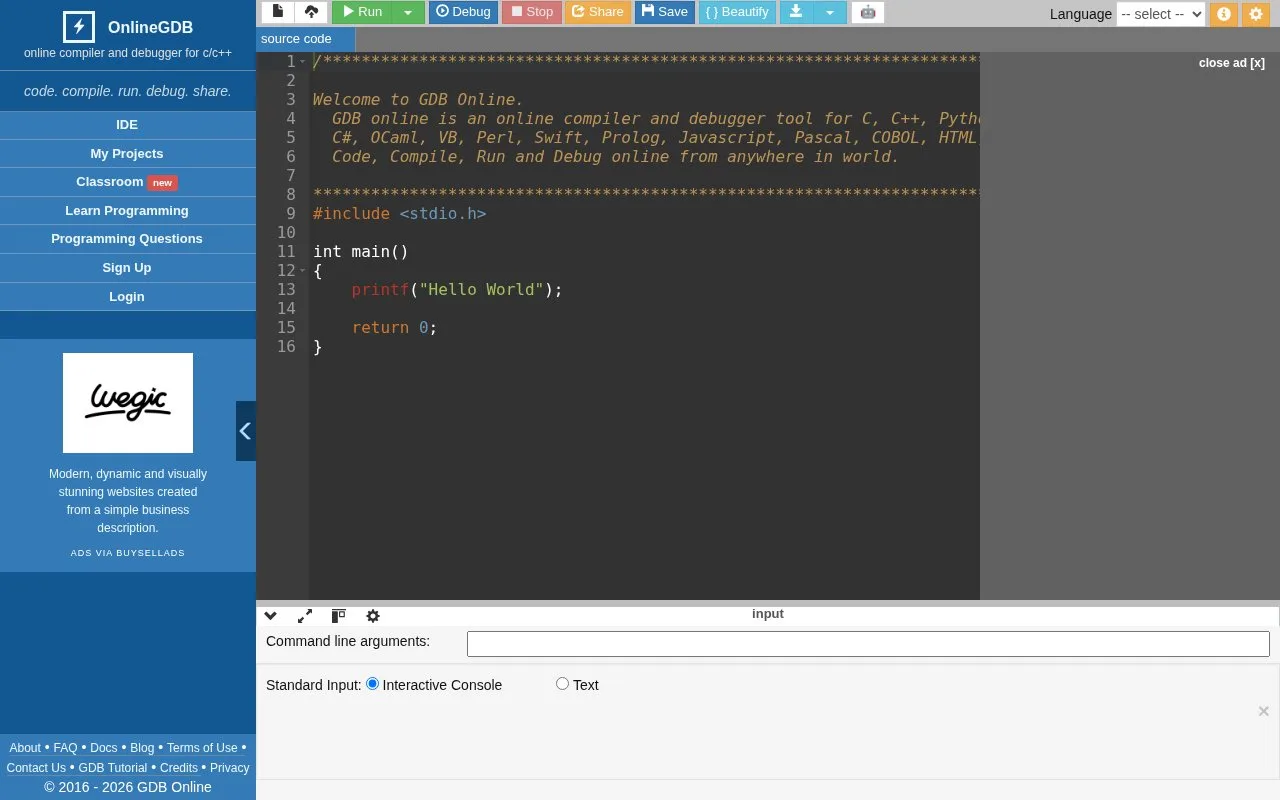The image size is (1280, 800).
Task: Open the FAQ footer link
Action: click(65, 748)
